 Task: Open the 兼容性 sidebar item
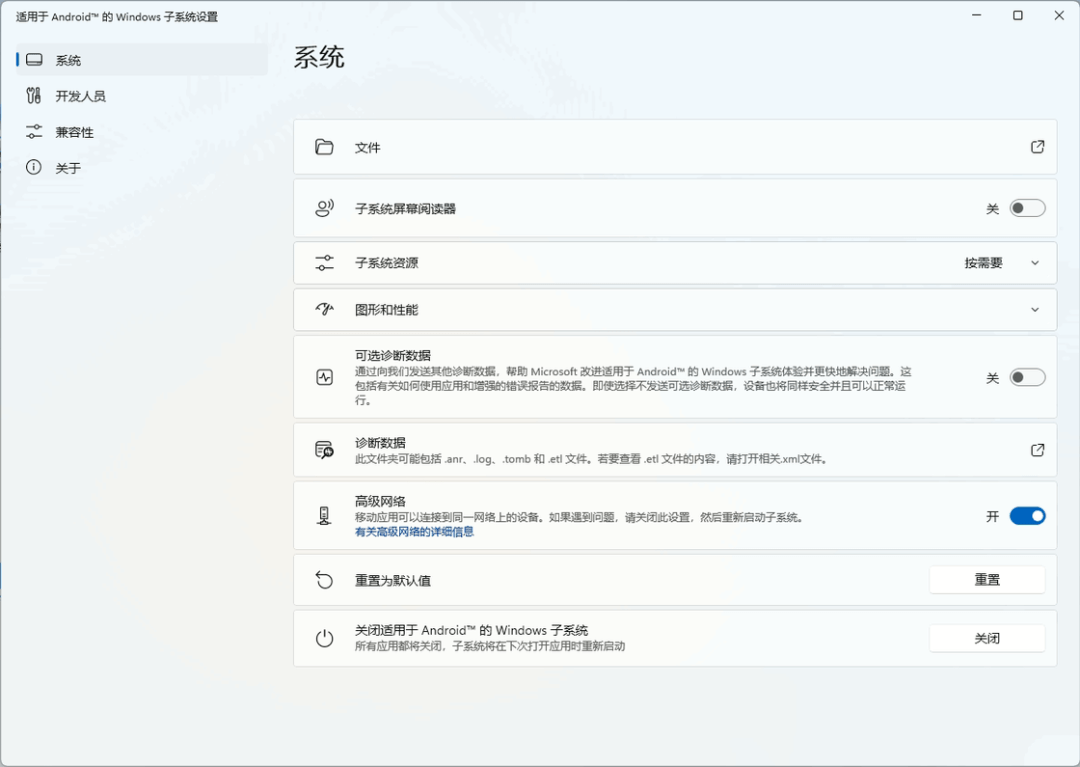tap(142, 132)
